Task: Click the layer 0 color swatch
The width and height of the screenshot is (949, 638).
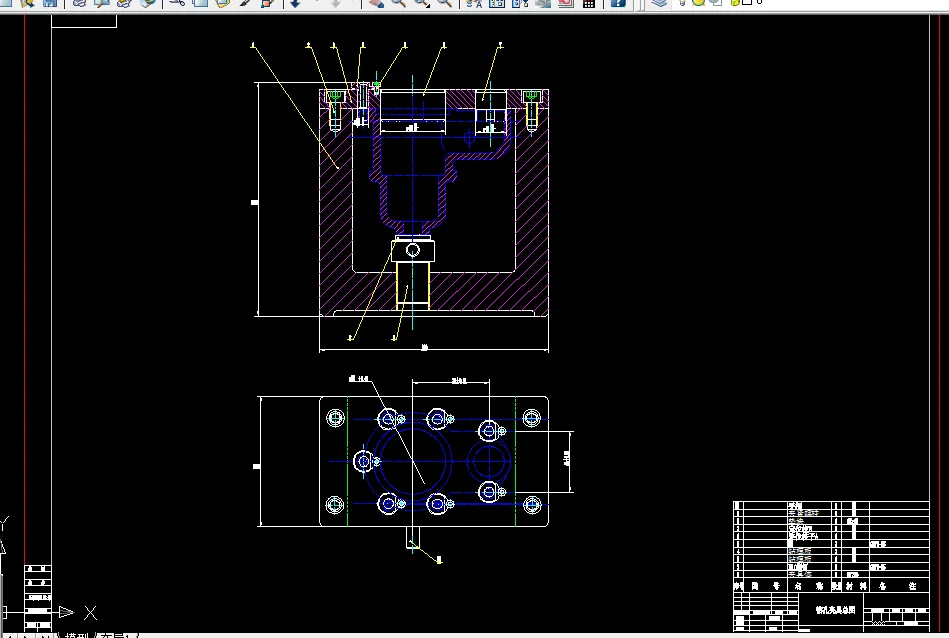Action: point(747,2)
